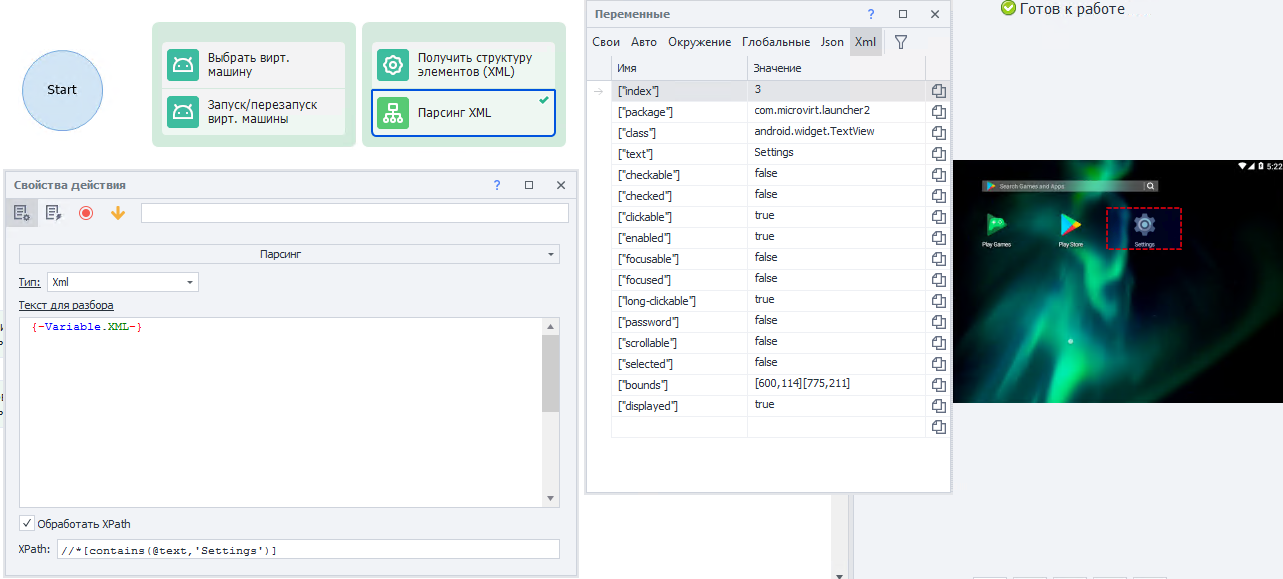Select the ["long-clickable"] name cell

[679, 301]
